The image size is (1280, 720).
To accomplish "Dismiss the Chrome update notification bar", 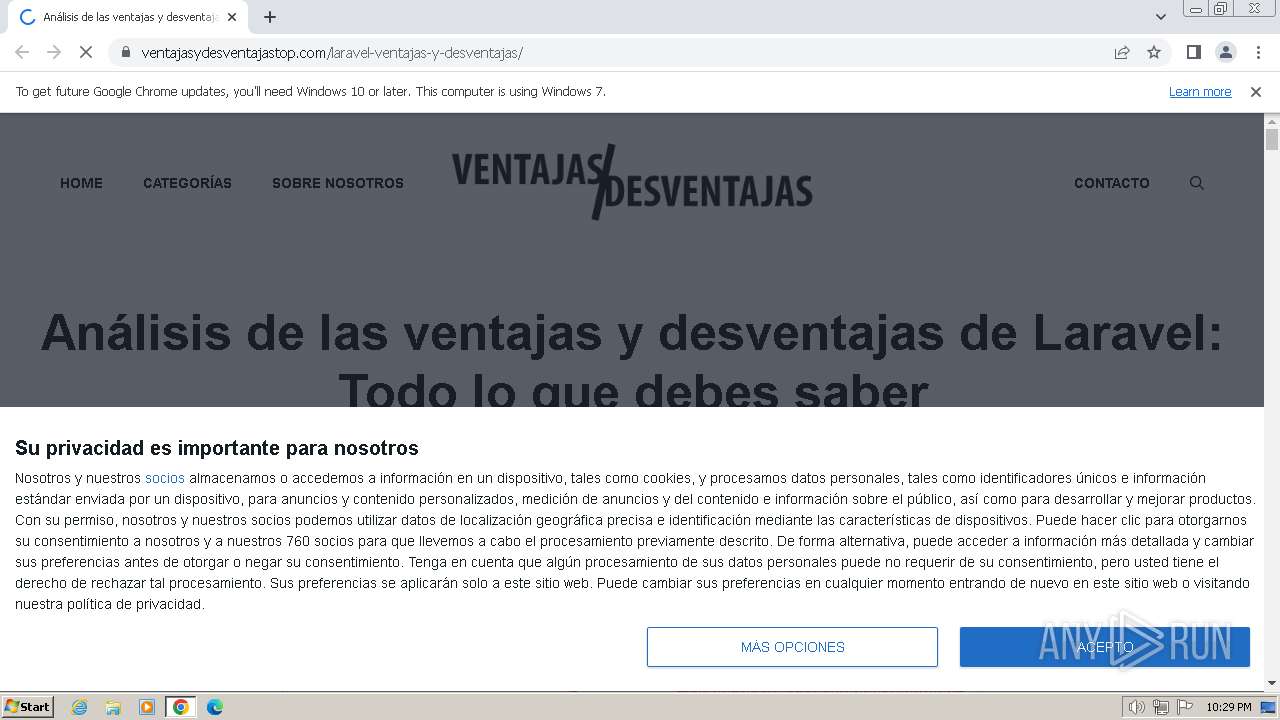I will [1256, 91].
